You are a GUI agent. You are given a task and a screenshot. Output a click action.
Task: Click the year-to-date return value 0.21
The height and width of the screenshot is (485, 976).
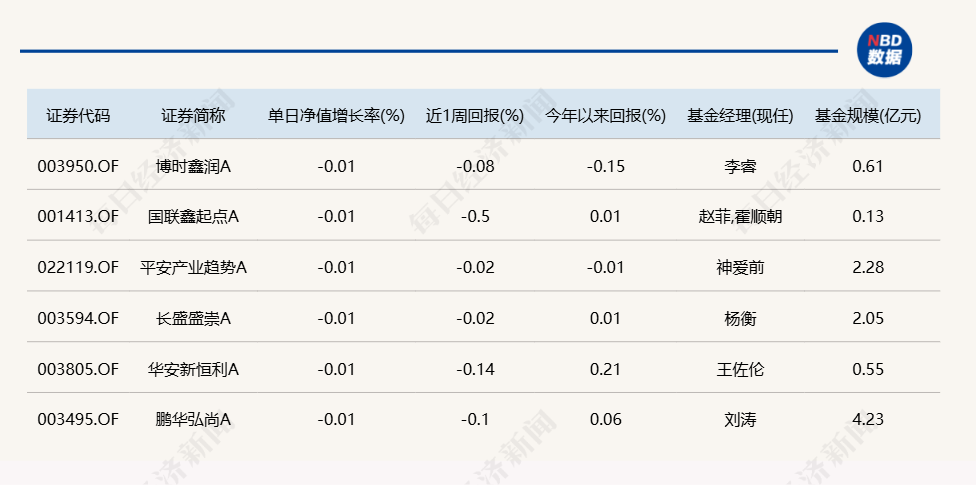pyautogui.click(x=606, y=369)
